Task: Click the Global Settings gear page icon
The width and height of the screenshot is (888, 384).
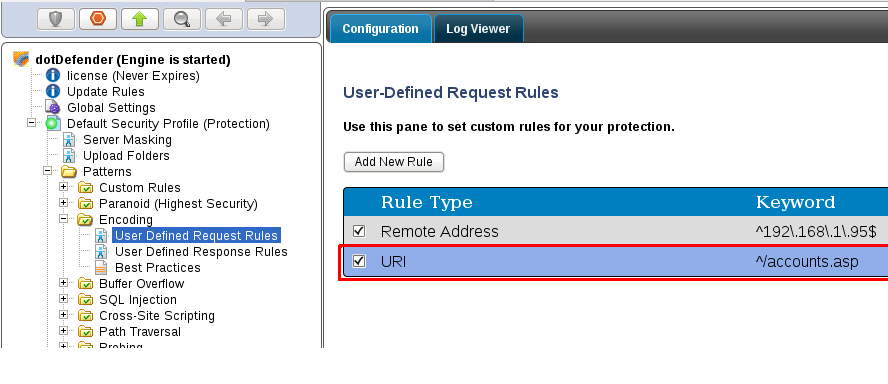Action: coord(53,107)
